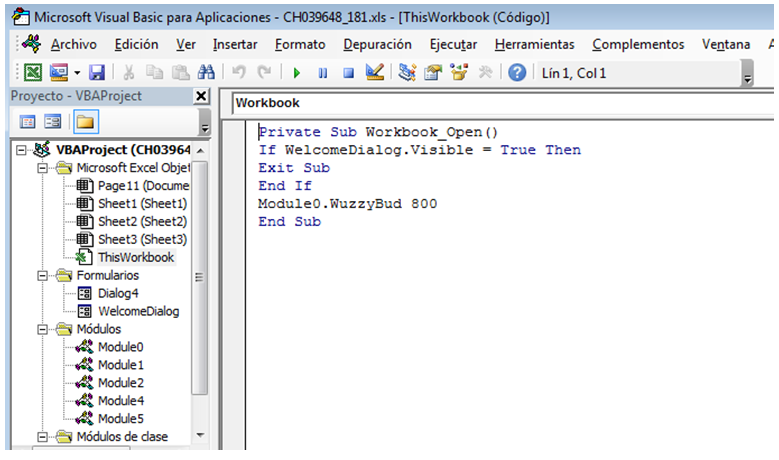
Task: Select Module5 in the tree
Action: [121, 418]
